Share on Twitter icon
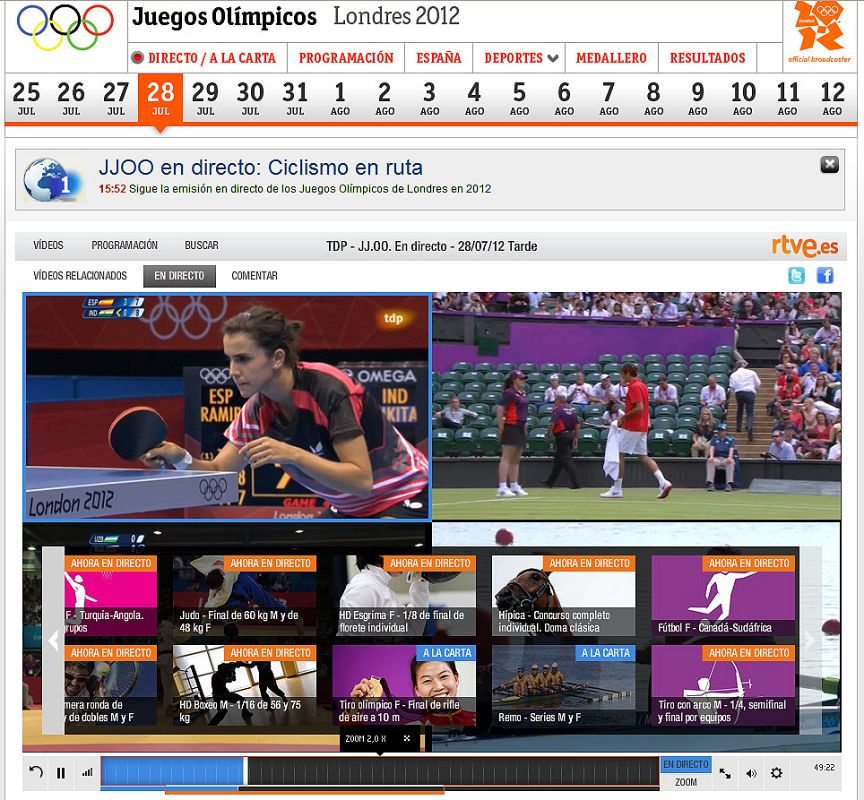864x800 pixels. (x=796, y=276)
